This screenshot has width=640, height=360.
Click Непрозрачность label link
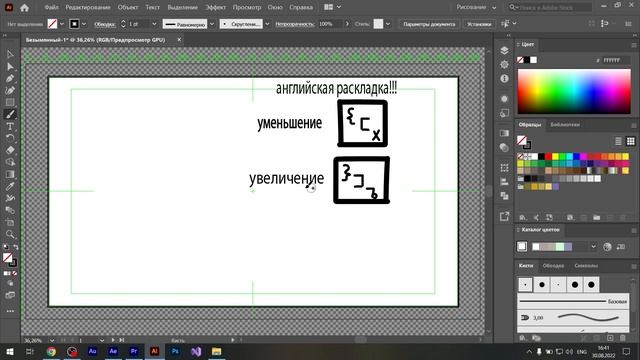click(x=295, y=24)
